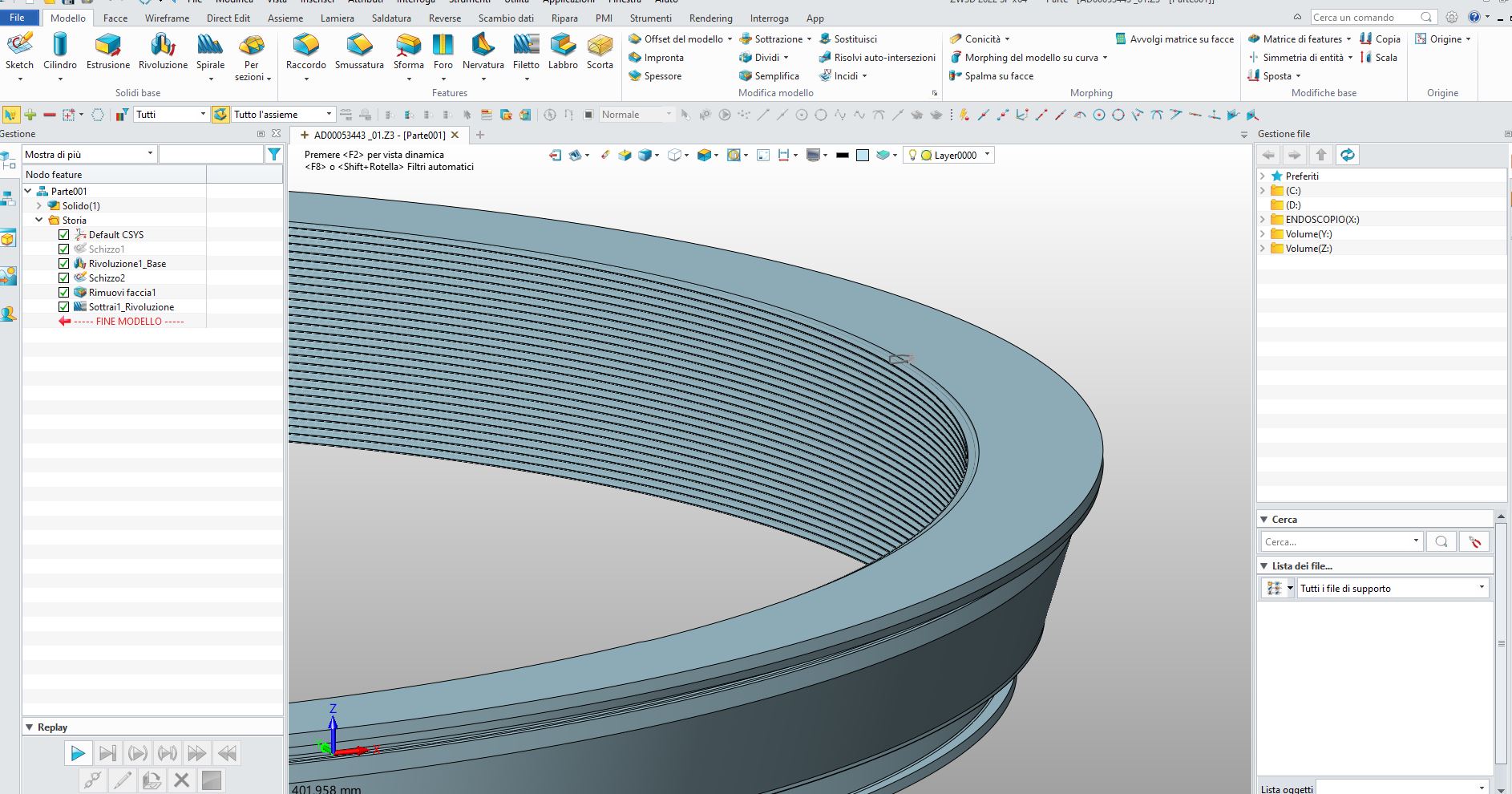This screenshot has width=1512, height=794.
Task: Select the Labbro tool
Action: tap(563, 52)
